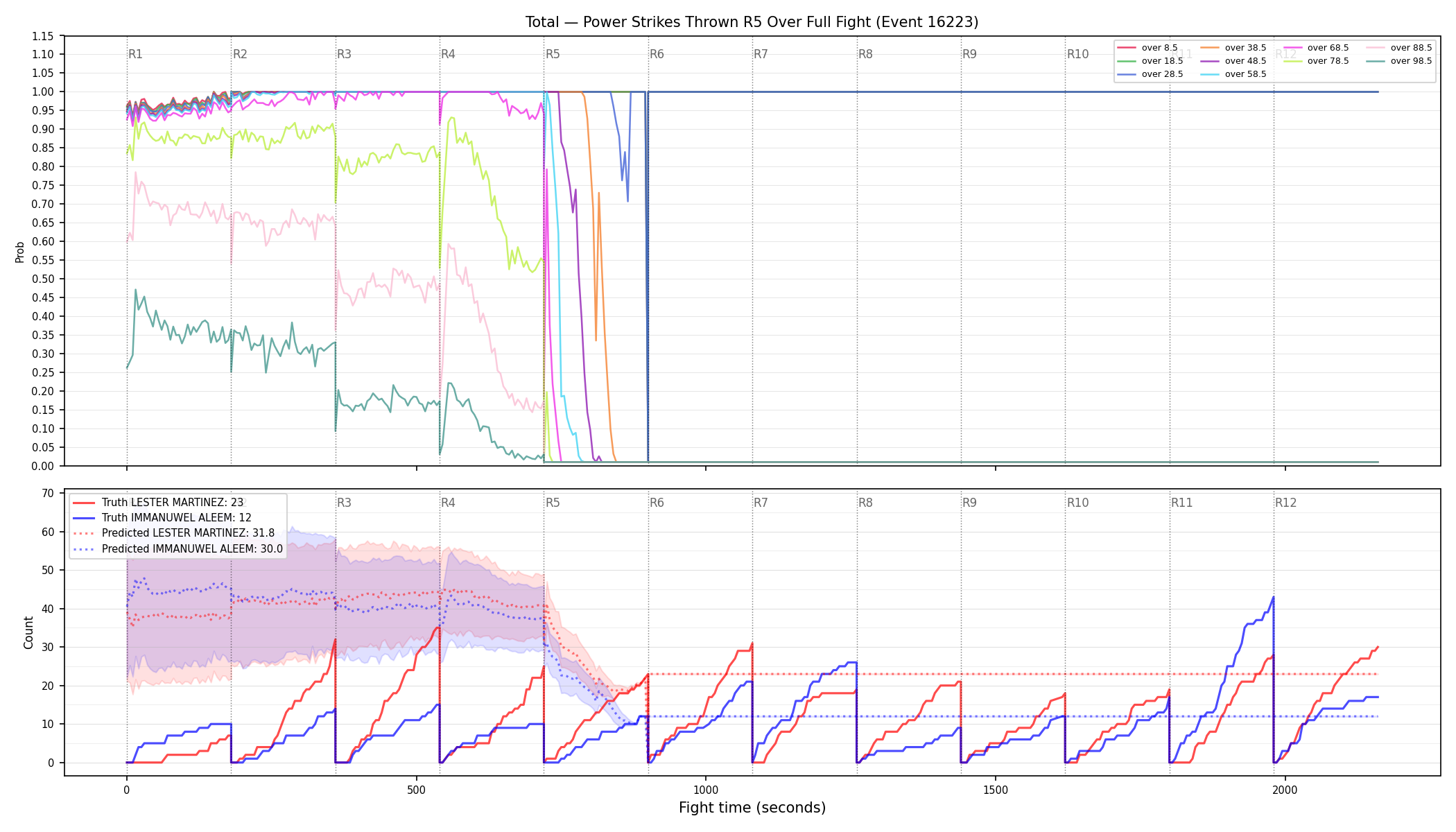Click the R6 round marker in top chart
This screenshot has height=832, width=1456.
click(x=657, y=54)
